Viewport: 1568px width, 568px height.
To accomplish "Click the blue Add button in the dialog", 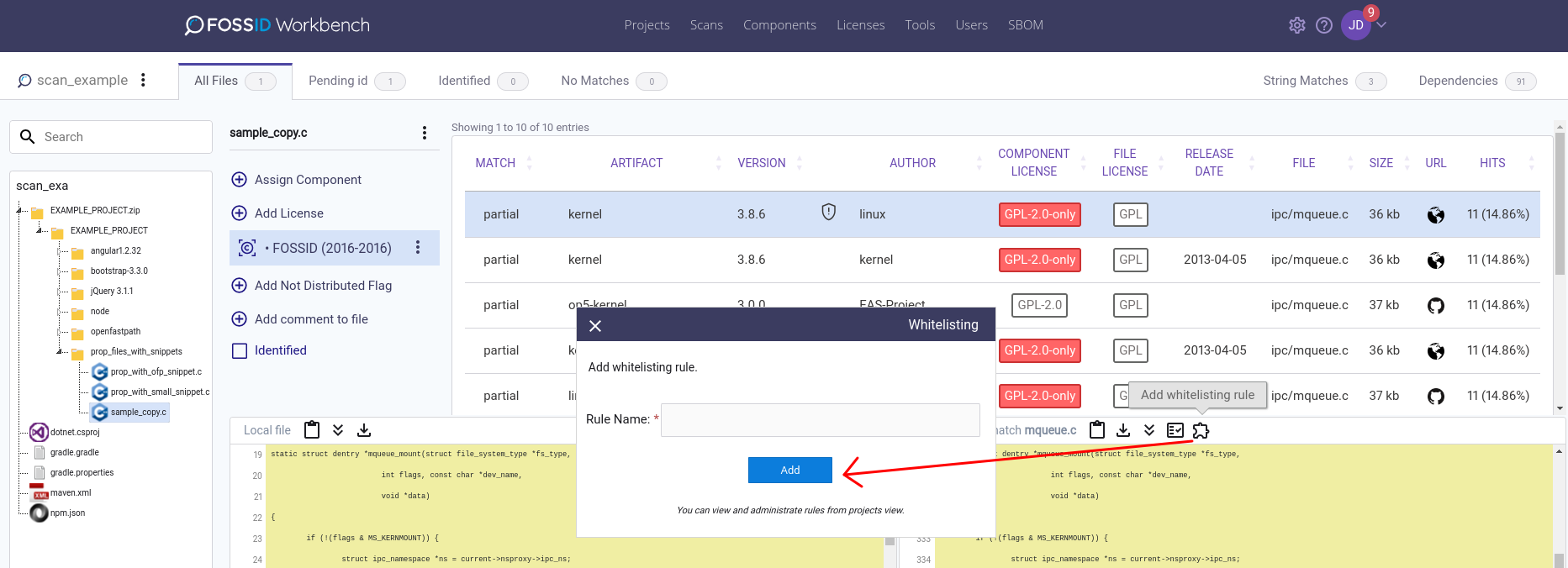I will tap(790, 470).
